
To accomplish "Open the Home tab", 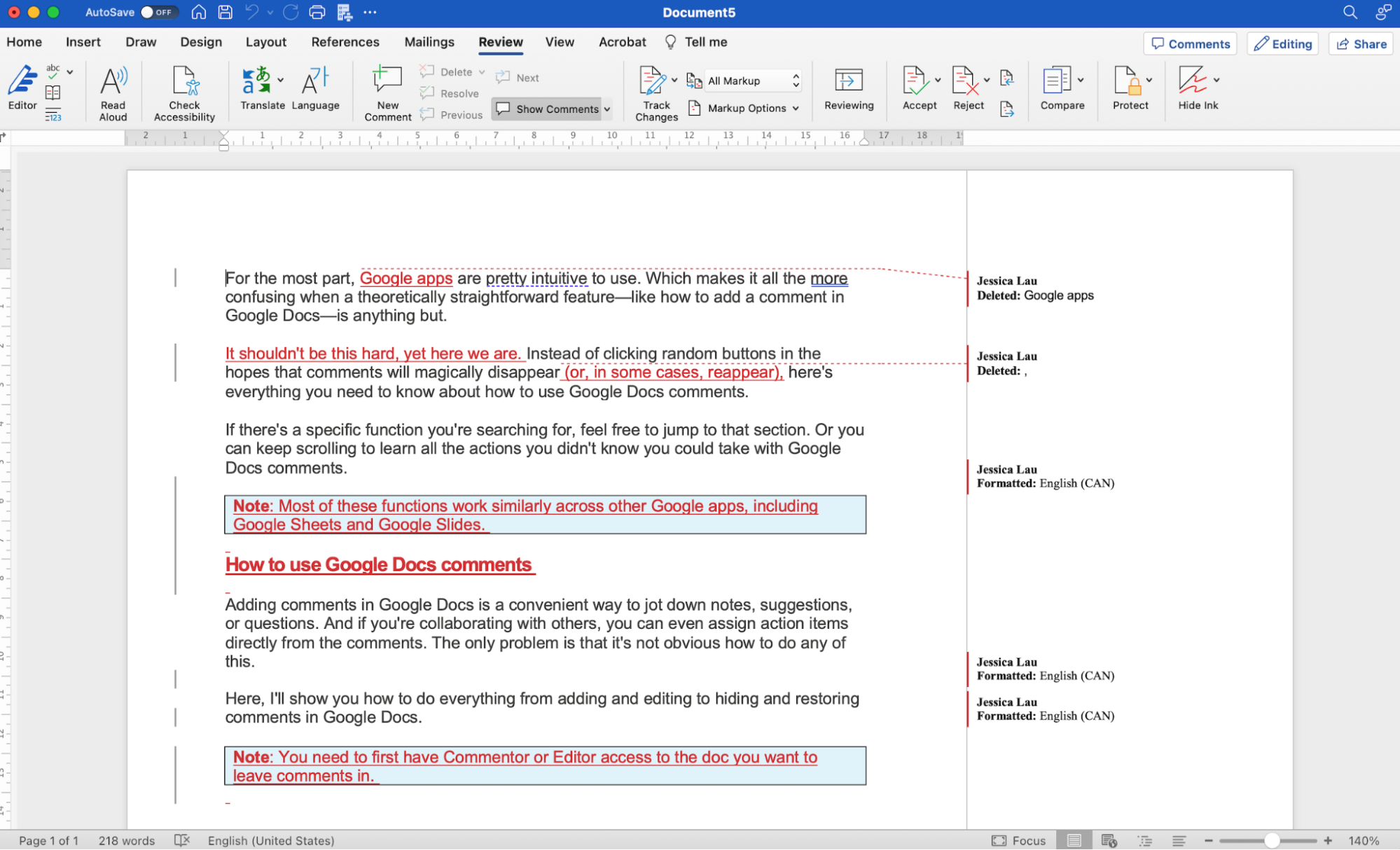I will coord(24,42).
